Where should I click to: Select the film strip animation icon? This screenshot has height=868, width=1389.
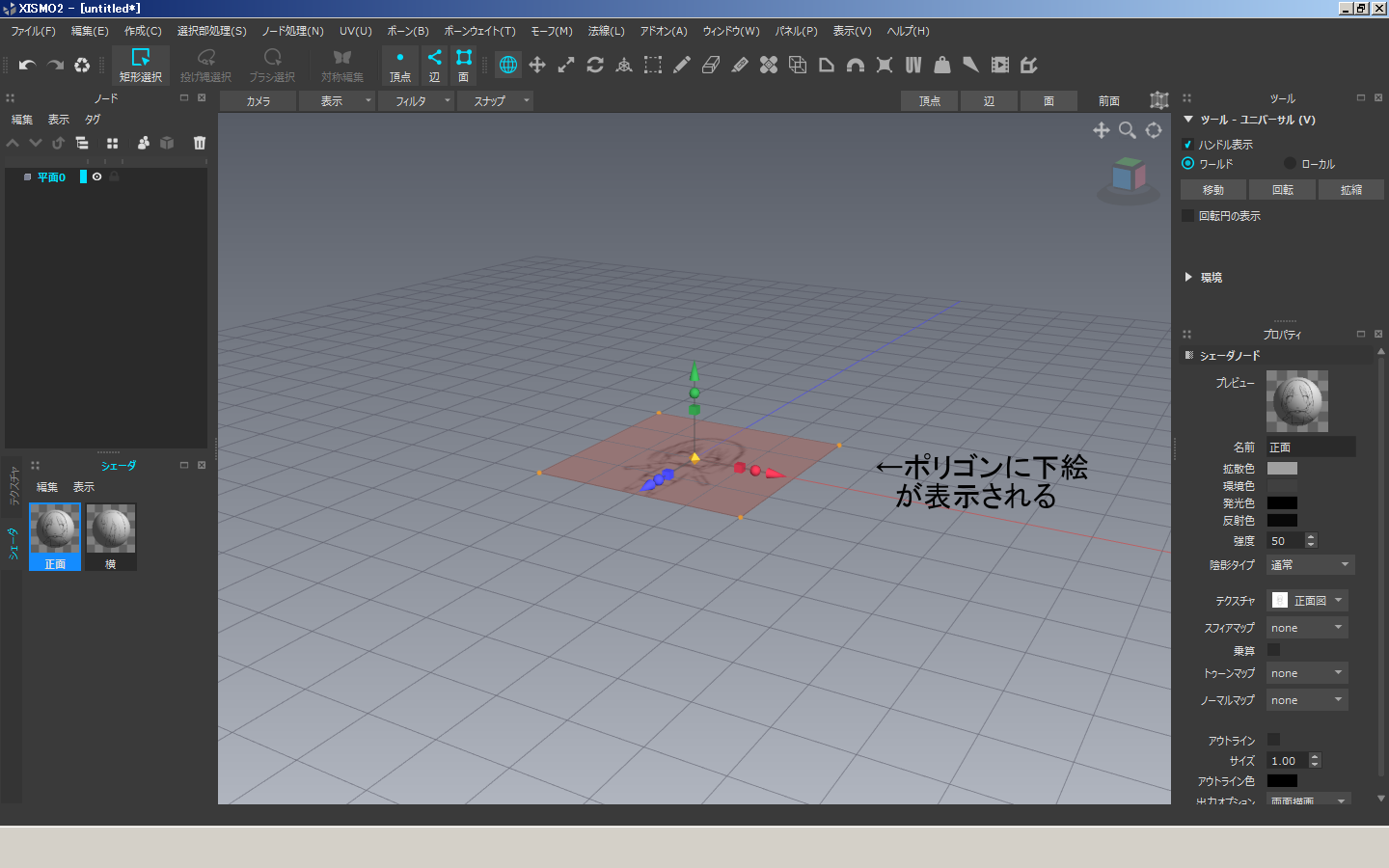[1000, 65]
